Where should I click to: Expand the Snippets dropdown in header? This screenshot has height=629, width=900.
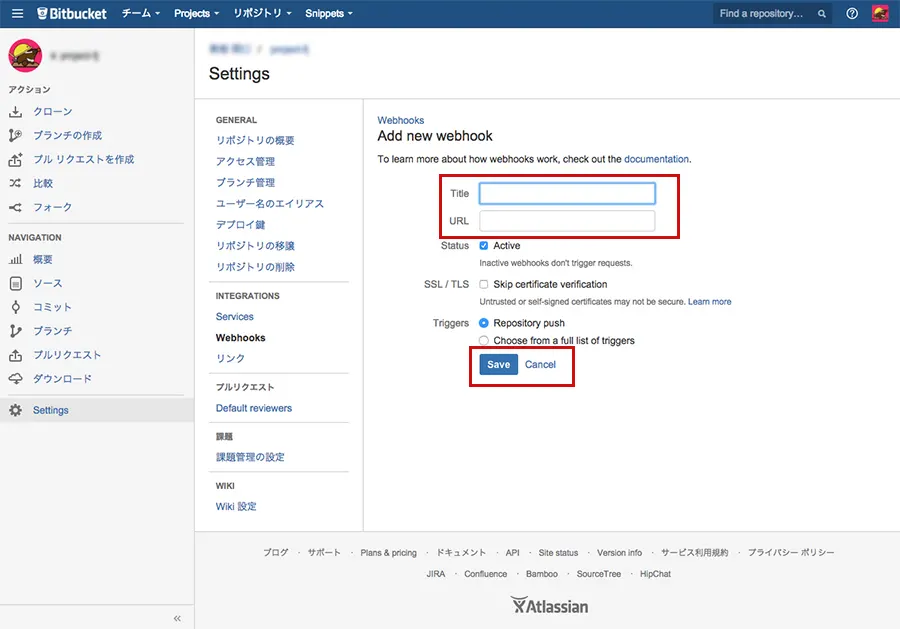coord(329,14)
